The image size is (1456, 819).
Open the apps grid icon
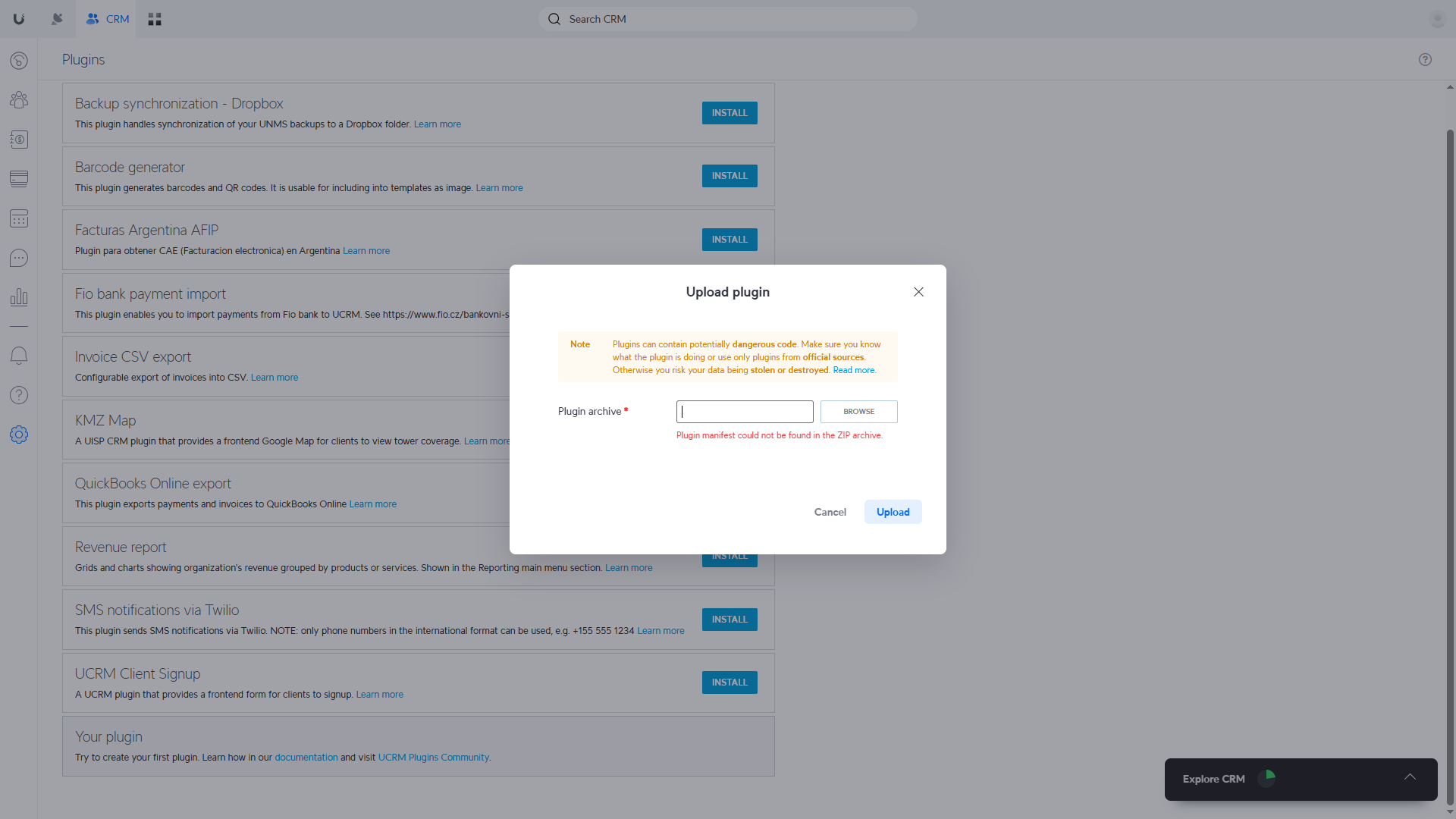155,19
